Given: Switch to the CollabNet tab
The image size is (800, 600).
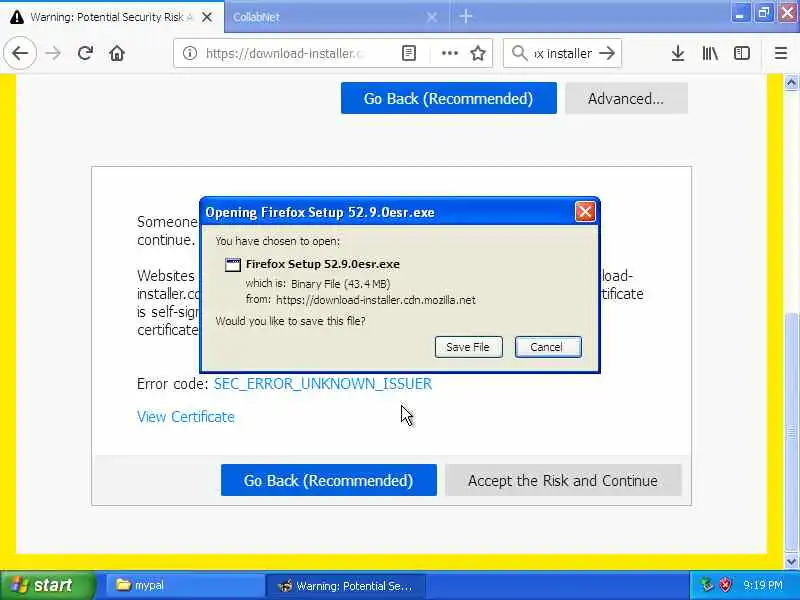Looking at the screenshot, I should (x=337, y=17).
